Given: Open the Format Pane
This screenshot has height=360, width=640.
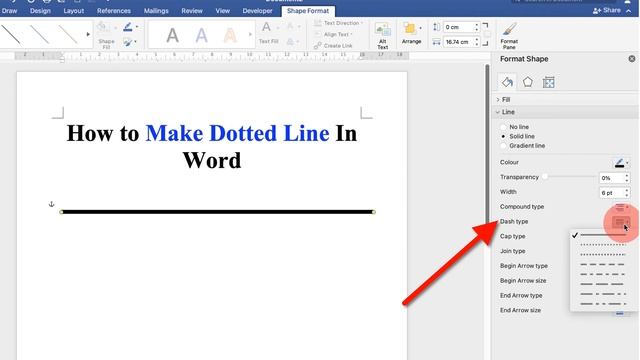Looking at the screenshot, I should [509, 36].
